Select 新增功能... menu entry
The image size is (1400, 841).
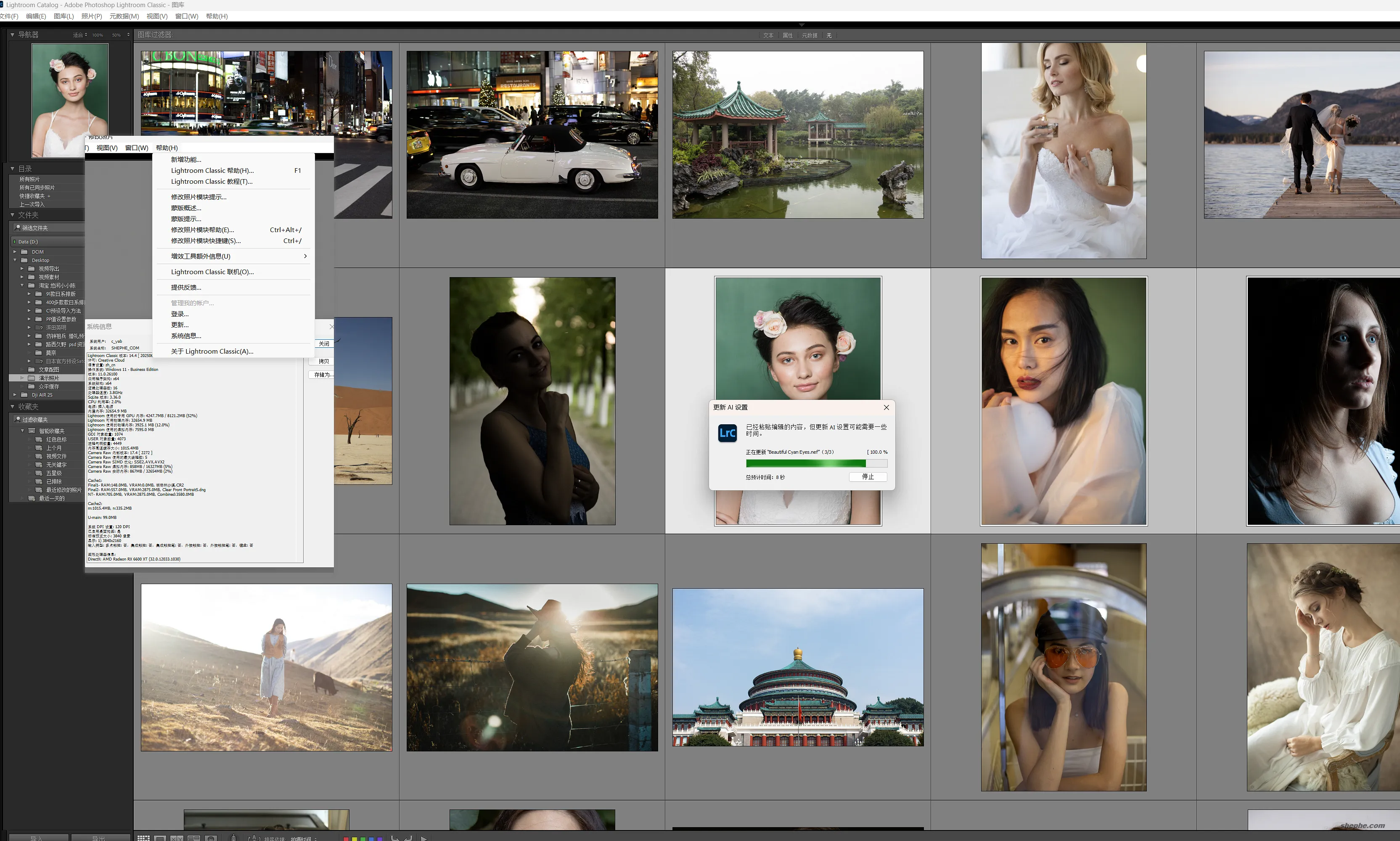point(233,159)
